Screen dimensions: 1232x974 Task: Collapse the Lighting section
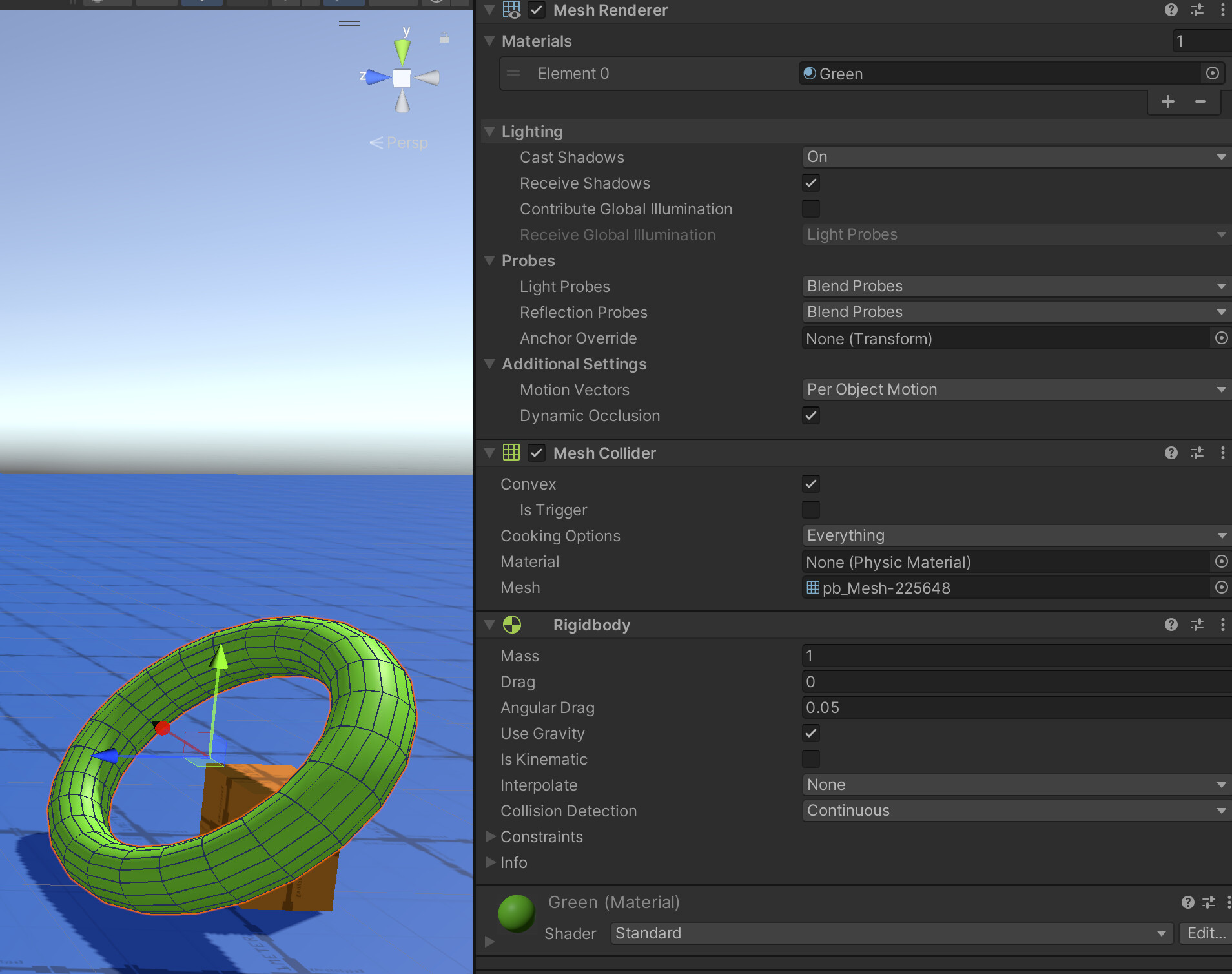click(x=491, y=131)
